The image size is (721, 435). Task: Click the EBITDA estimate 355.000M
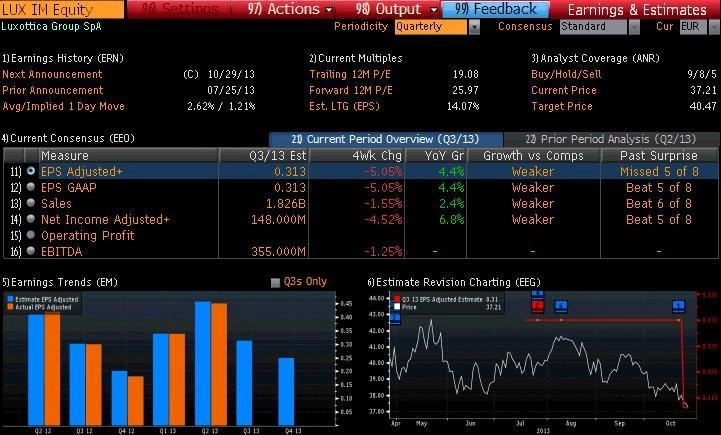[x=278, y=252]
